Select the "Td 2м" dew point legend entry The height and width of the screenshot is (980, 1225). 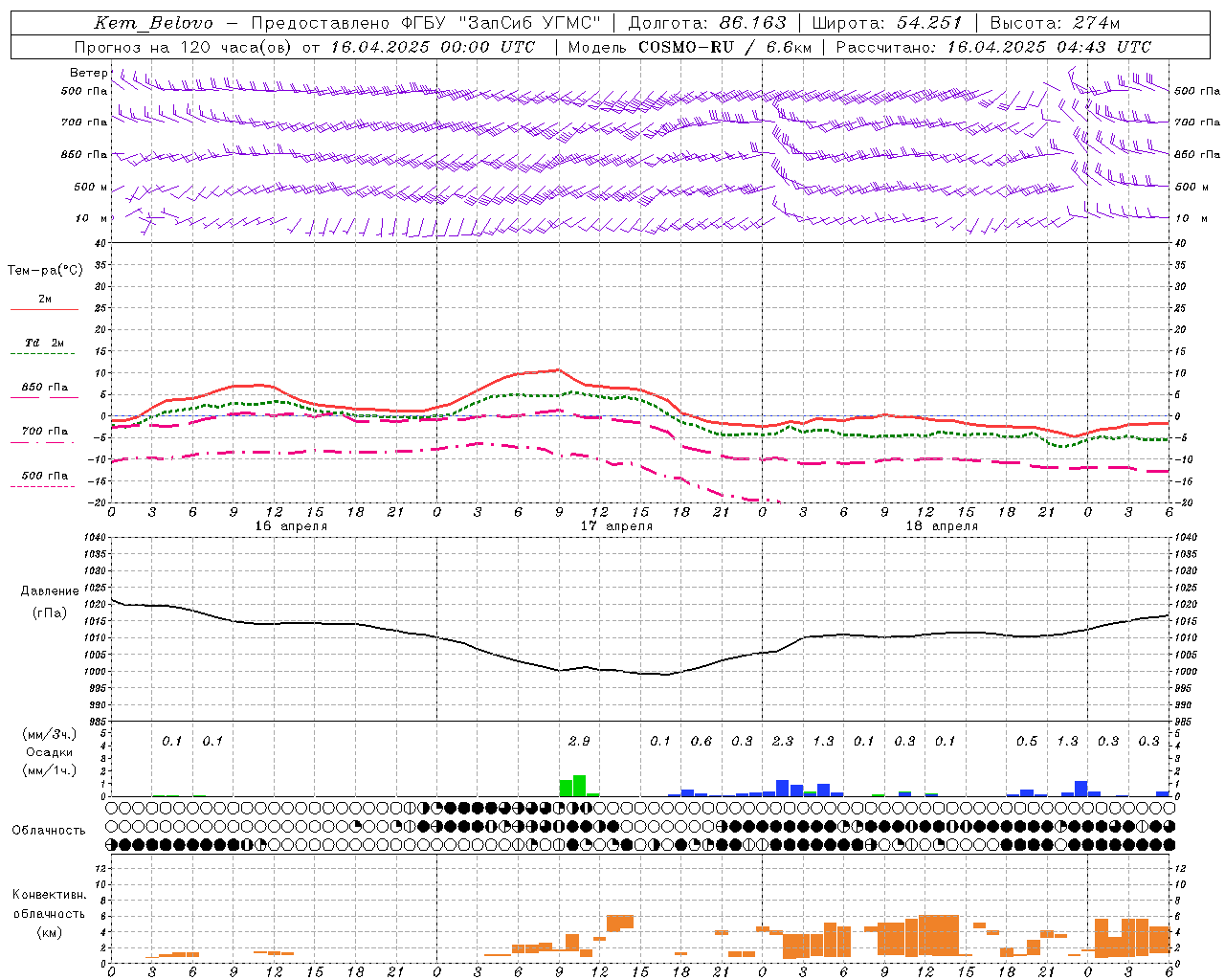coord(45,343)
